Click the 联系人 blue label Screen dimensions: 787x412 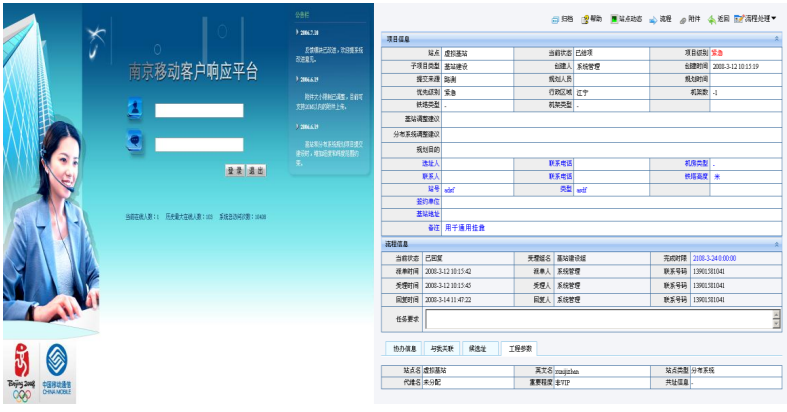(x=431, y=177)
